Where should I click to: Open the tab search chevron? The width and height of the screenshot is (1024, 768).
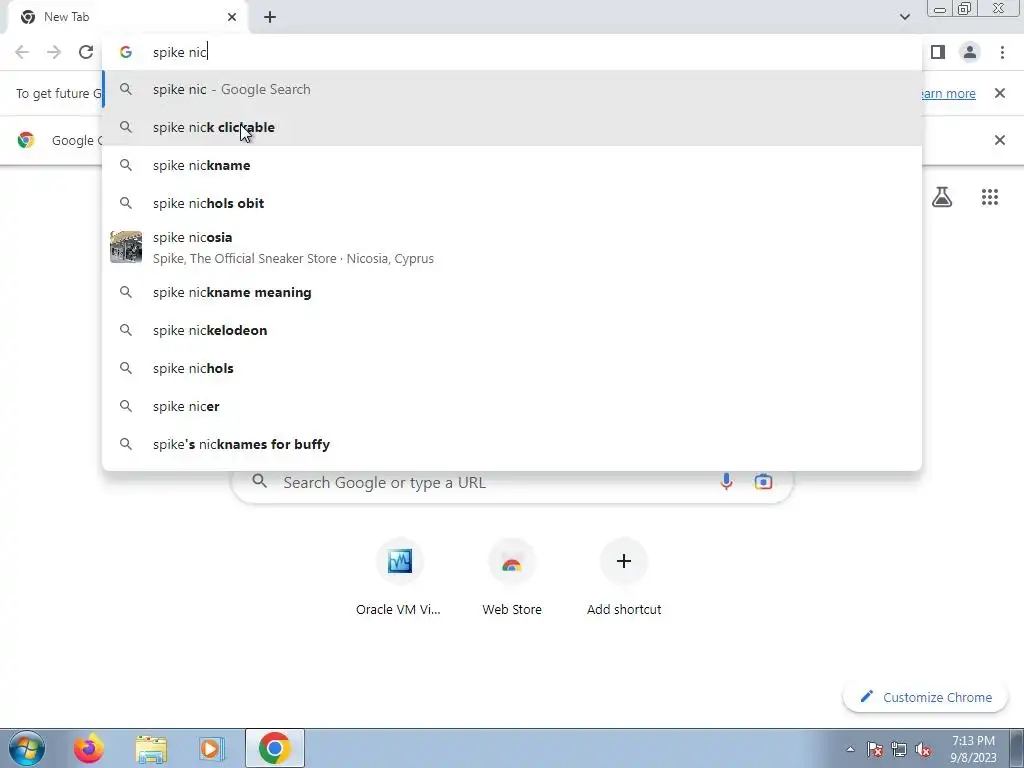click(904, 17)
